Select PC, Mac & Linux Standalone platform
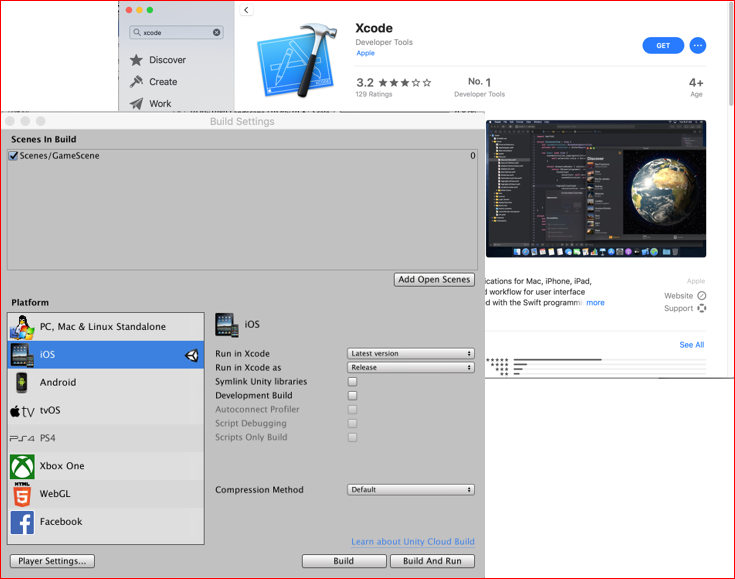735x579 pixels. point(106,327)
